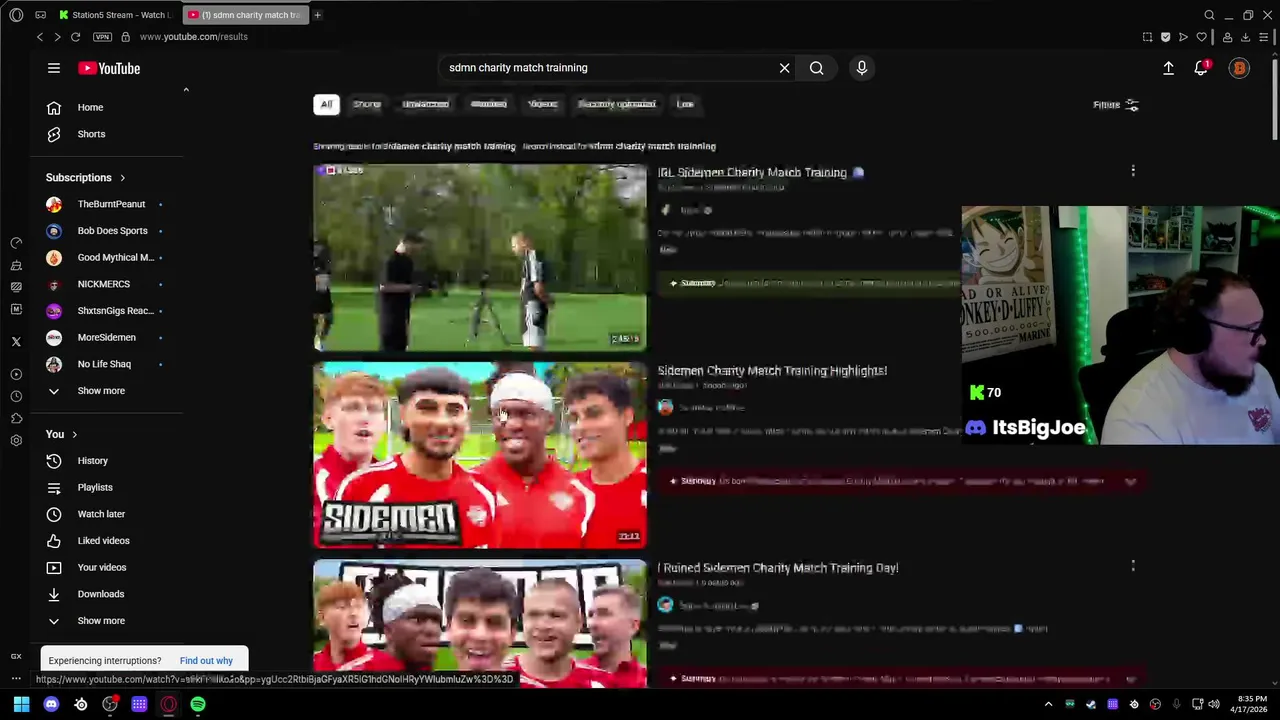The image size is (1280, 720).
Task: Open the browser snapshot tool icon
Action: click(x=1147, y=37)
